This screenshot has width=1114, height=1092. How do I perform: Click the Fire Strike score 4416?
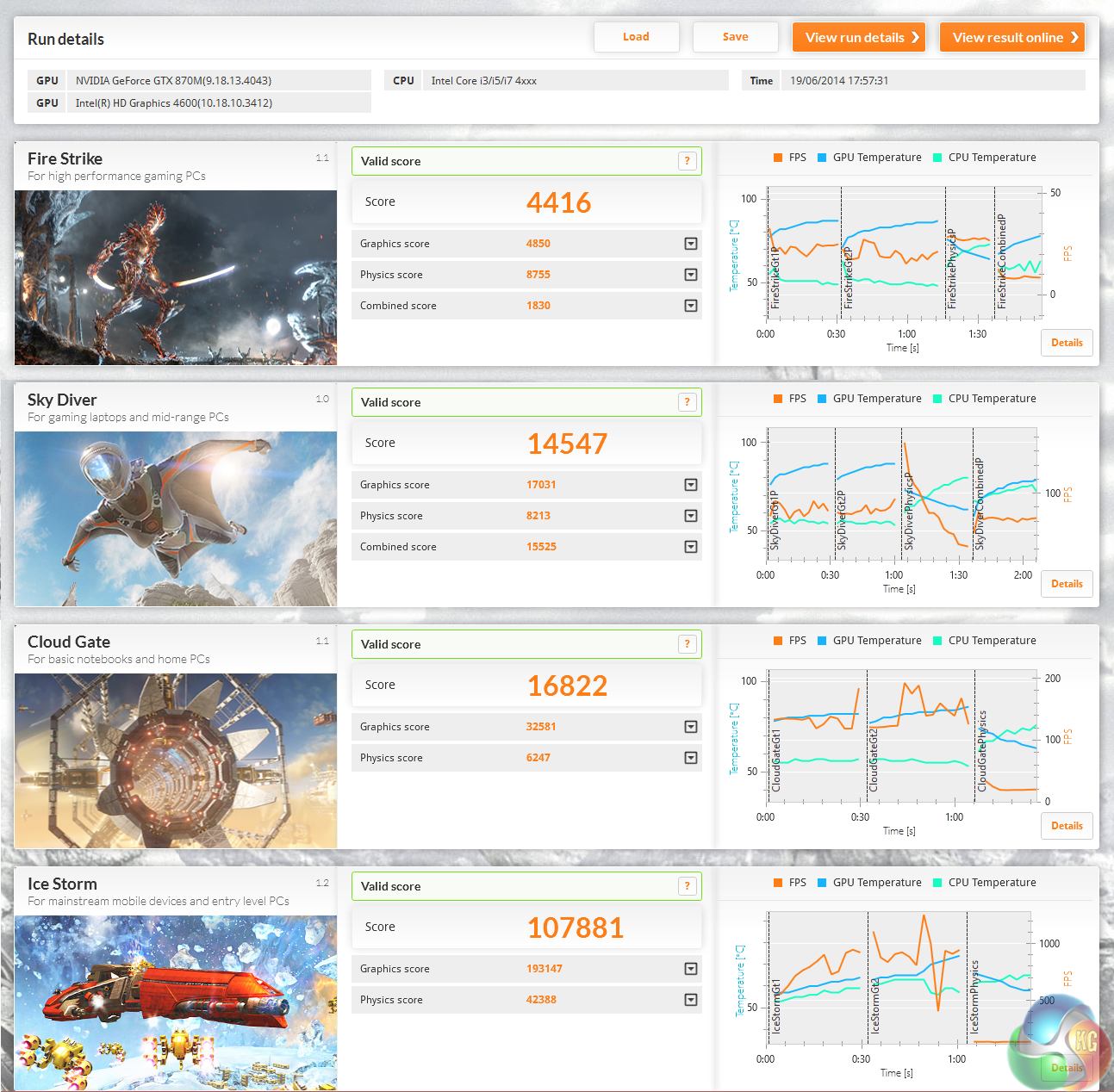[x=559, y=202]
